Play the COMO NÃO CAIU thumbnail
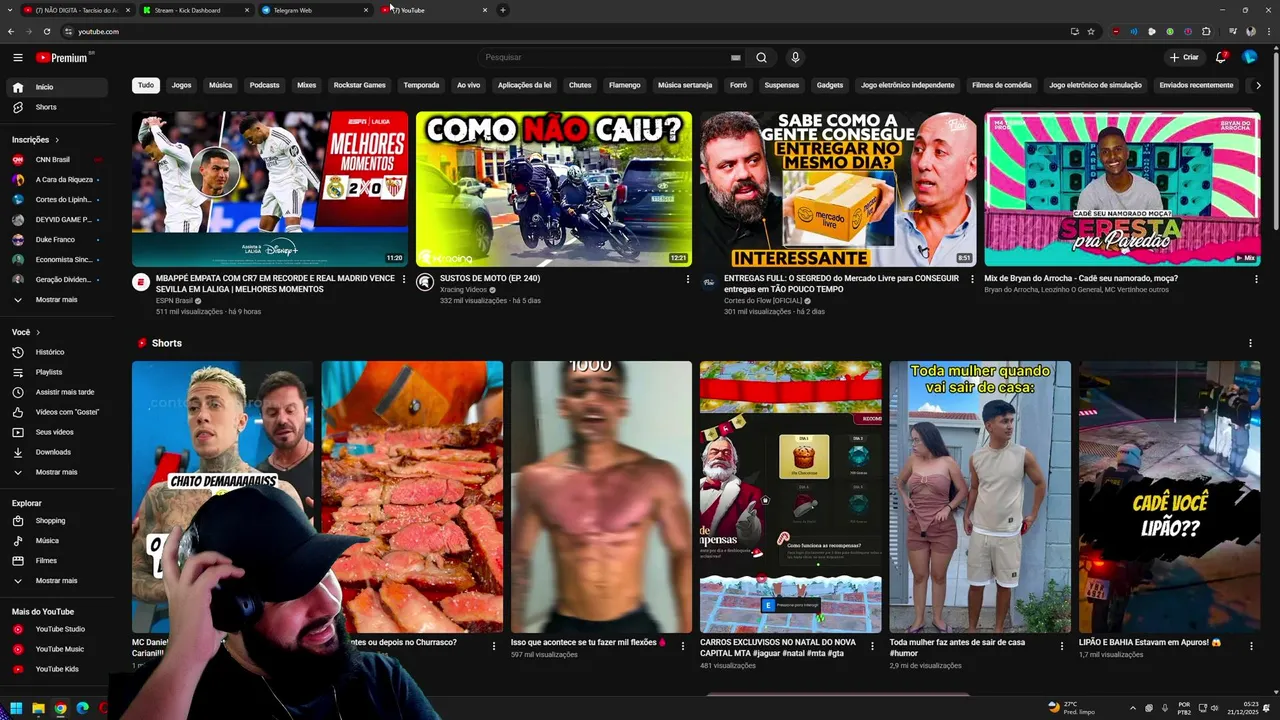The width and height of the screenshot is (1280, 720). click(x=554, y=189)
